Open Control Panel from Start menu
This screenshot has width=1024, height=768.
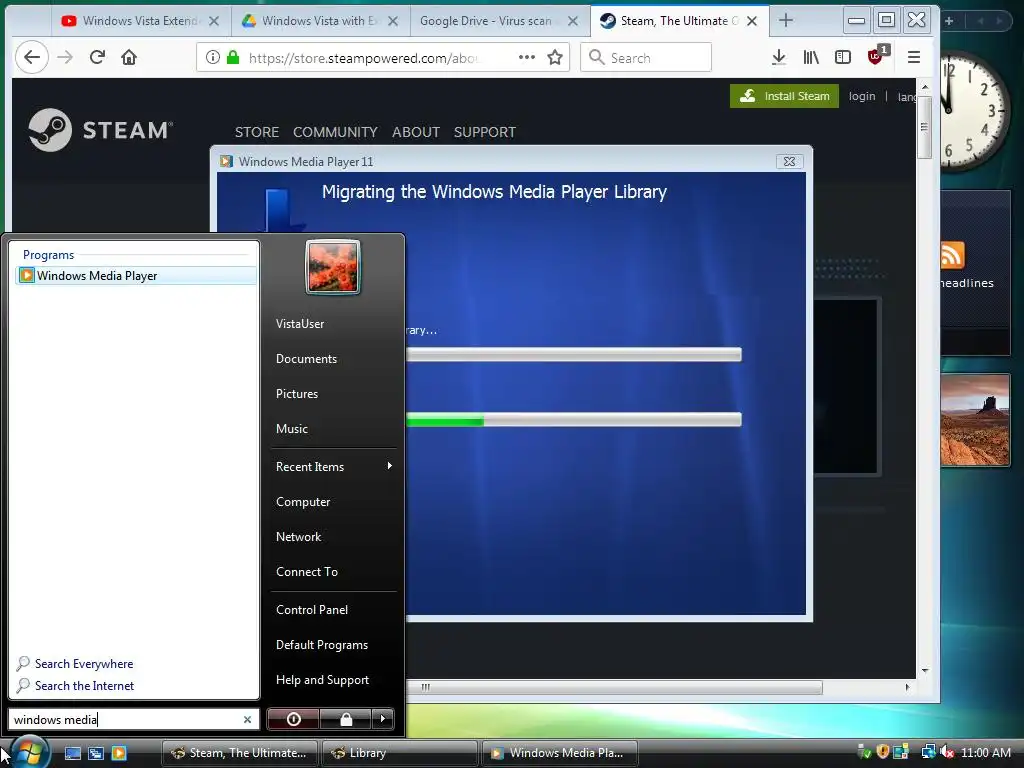tap(312, 610)
